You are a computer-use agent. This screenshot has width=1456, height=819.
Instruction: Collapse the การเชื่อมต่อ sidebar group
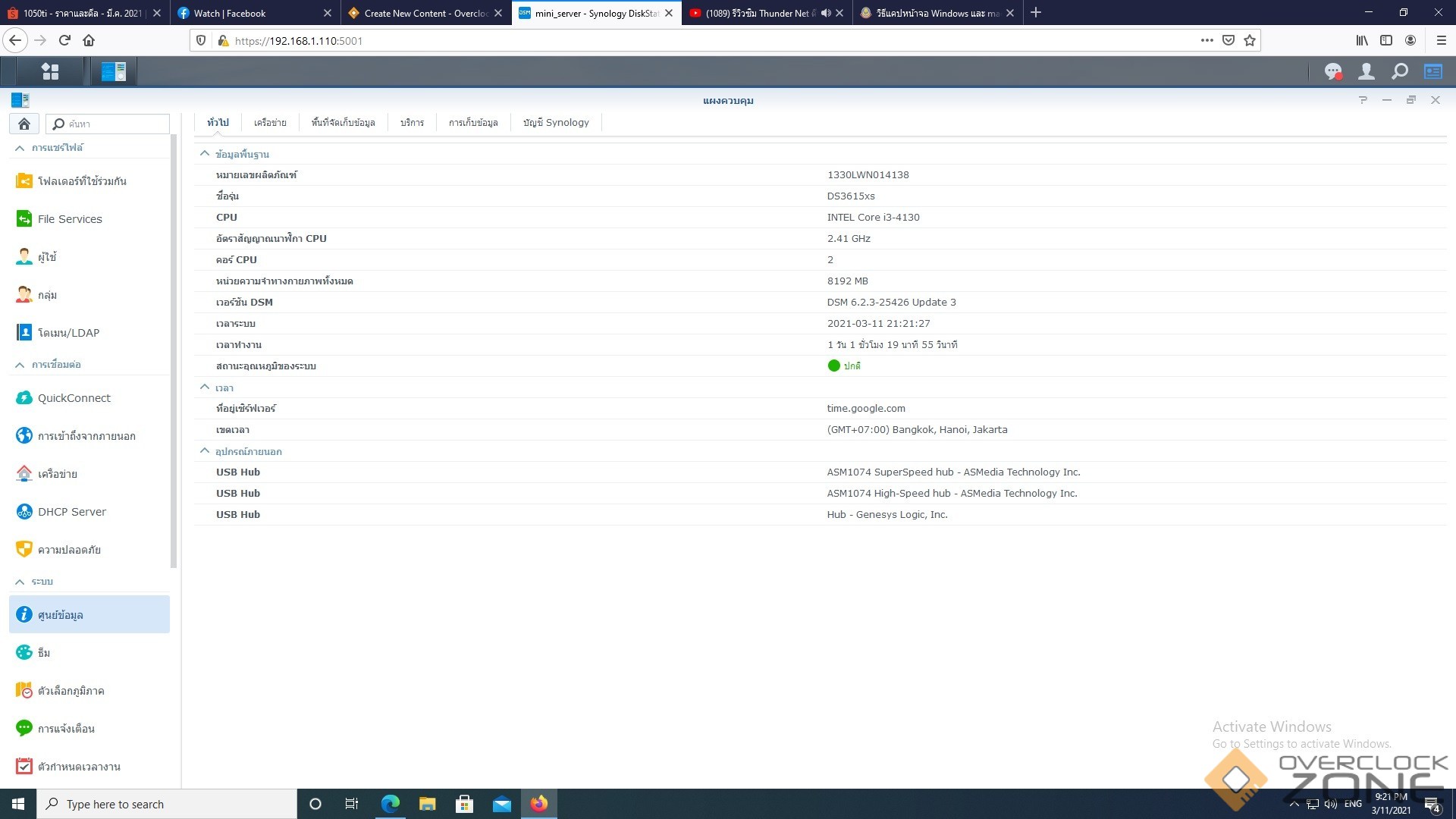click(20, 365)
